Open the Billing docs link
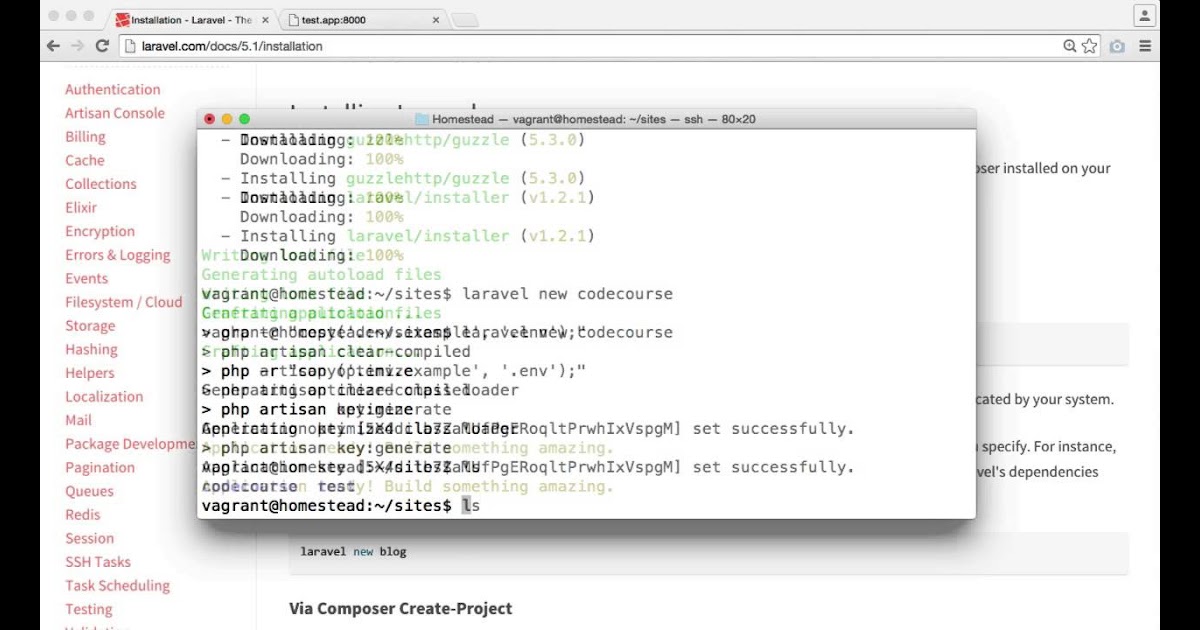The height and width of the screenshot is (630, 1200). (x=85, y=137)
